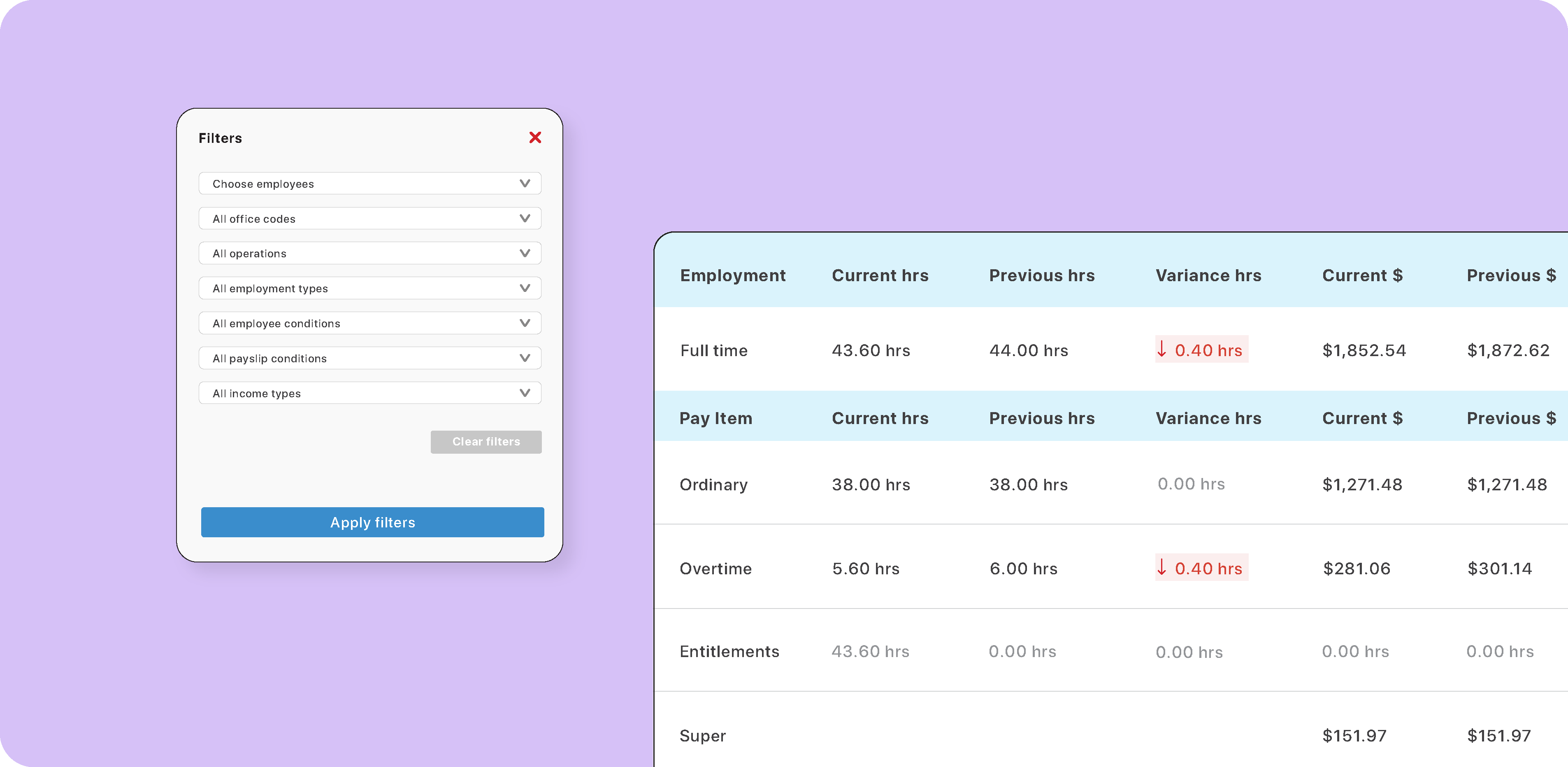Click Ordinary row's previous hours 38.00 hrs
Viewport: 1568px width, 767px height.
[x=1029, y=485]
